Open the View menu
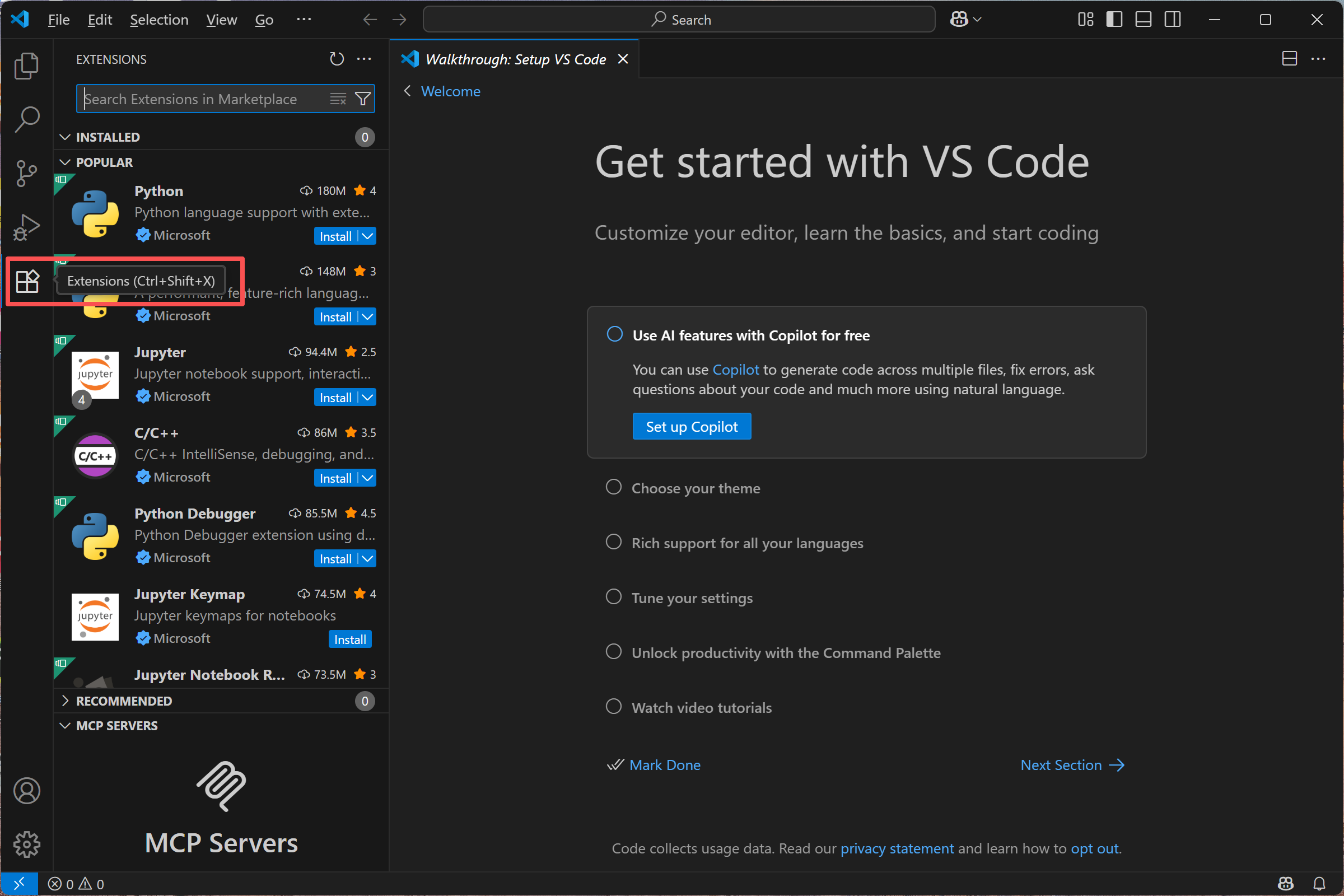The width and height of the screenshot is (1344, 896). (222, 20)
